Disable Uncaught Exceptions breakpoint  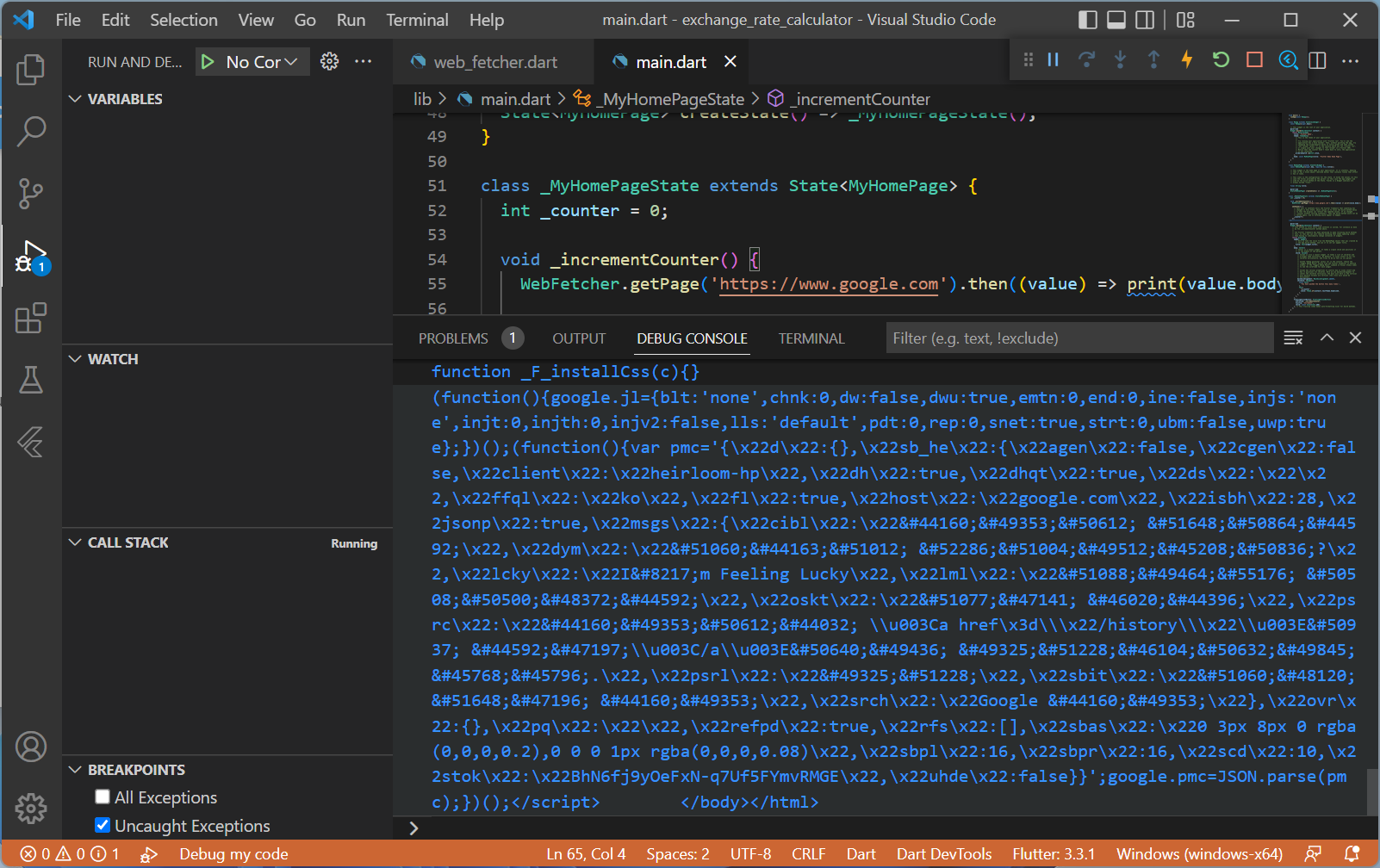click(103, 825)
